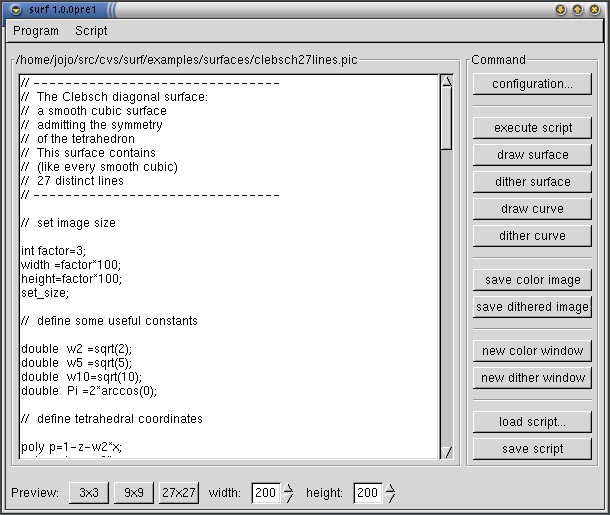Minimize the surf window
The image size is (610, 515).
(x=561, y=9)
